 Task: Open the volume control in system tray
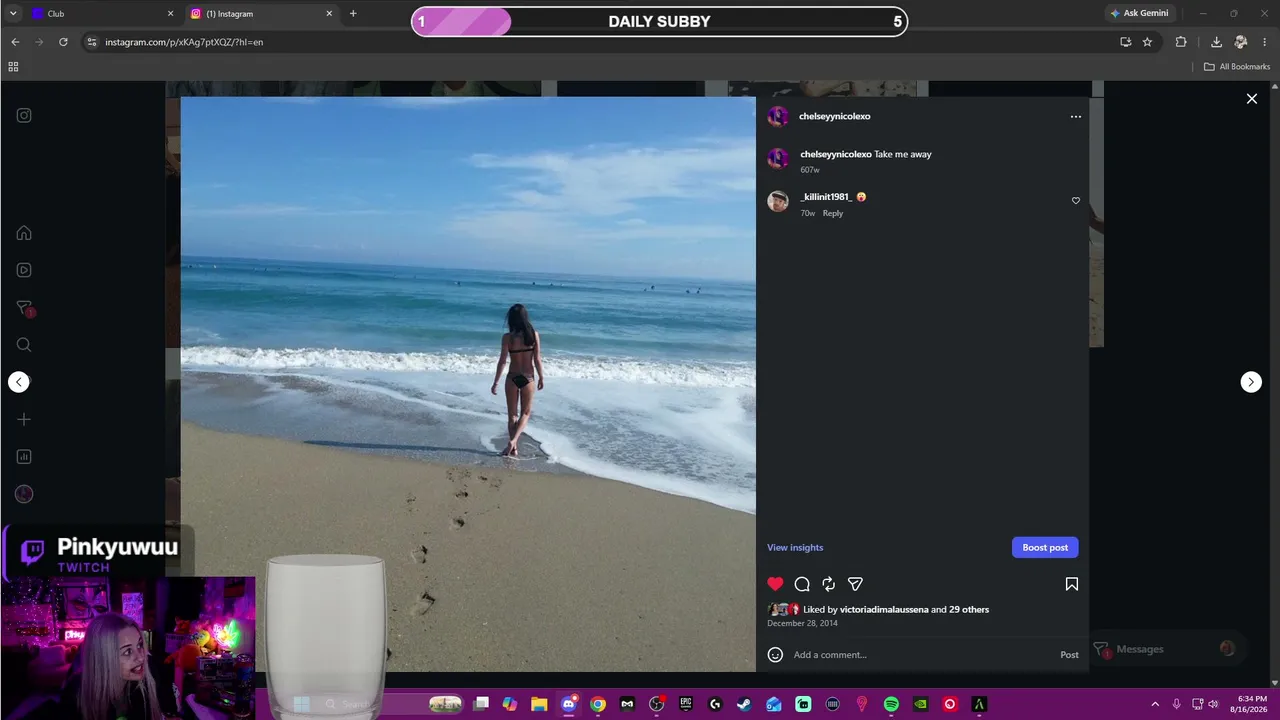[x=1213, y=704]
